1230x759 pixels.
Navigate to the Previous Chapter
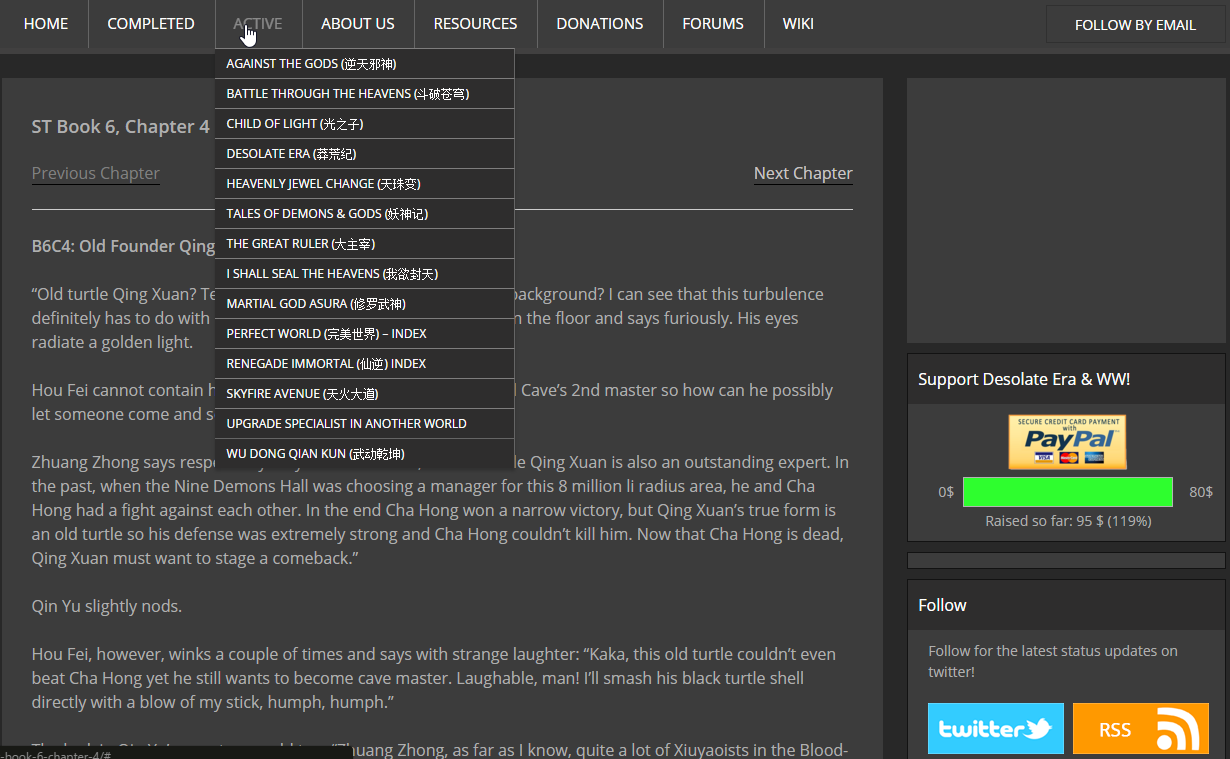96,173
